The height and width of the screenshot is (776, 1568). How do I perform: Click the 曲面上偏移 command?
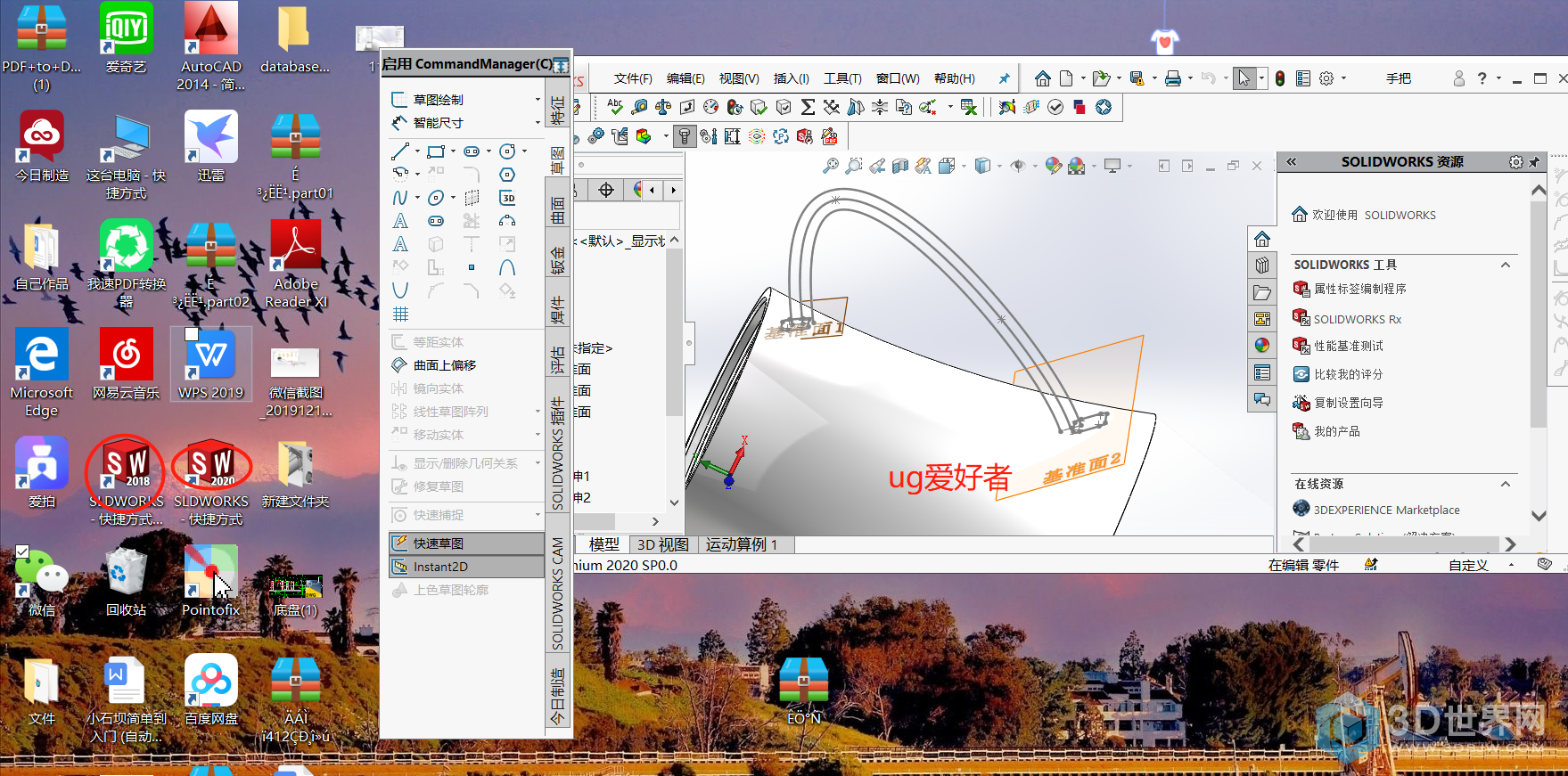444,365
